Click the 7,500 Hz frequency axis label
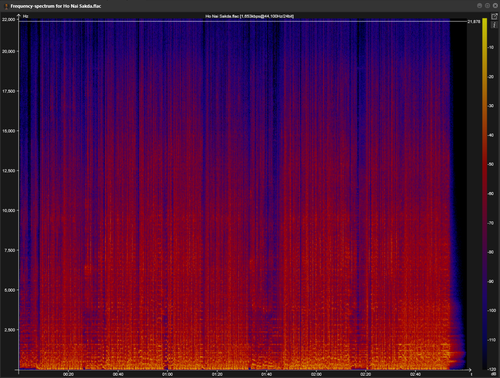500x378 pixels. (9, 250)
